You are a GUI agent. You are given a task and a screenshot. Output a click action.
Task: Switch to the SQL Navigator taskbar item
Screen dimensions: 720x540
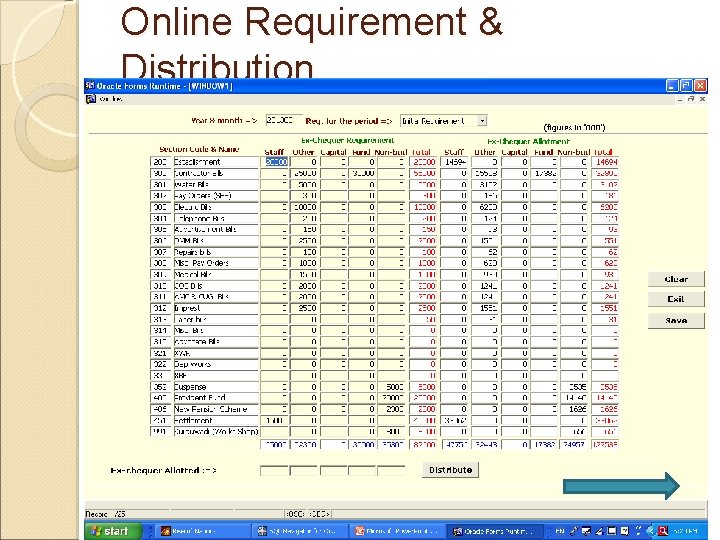(298, 531)
